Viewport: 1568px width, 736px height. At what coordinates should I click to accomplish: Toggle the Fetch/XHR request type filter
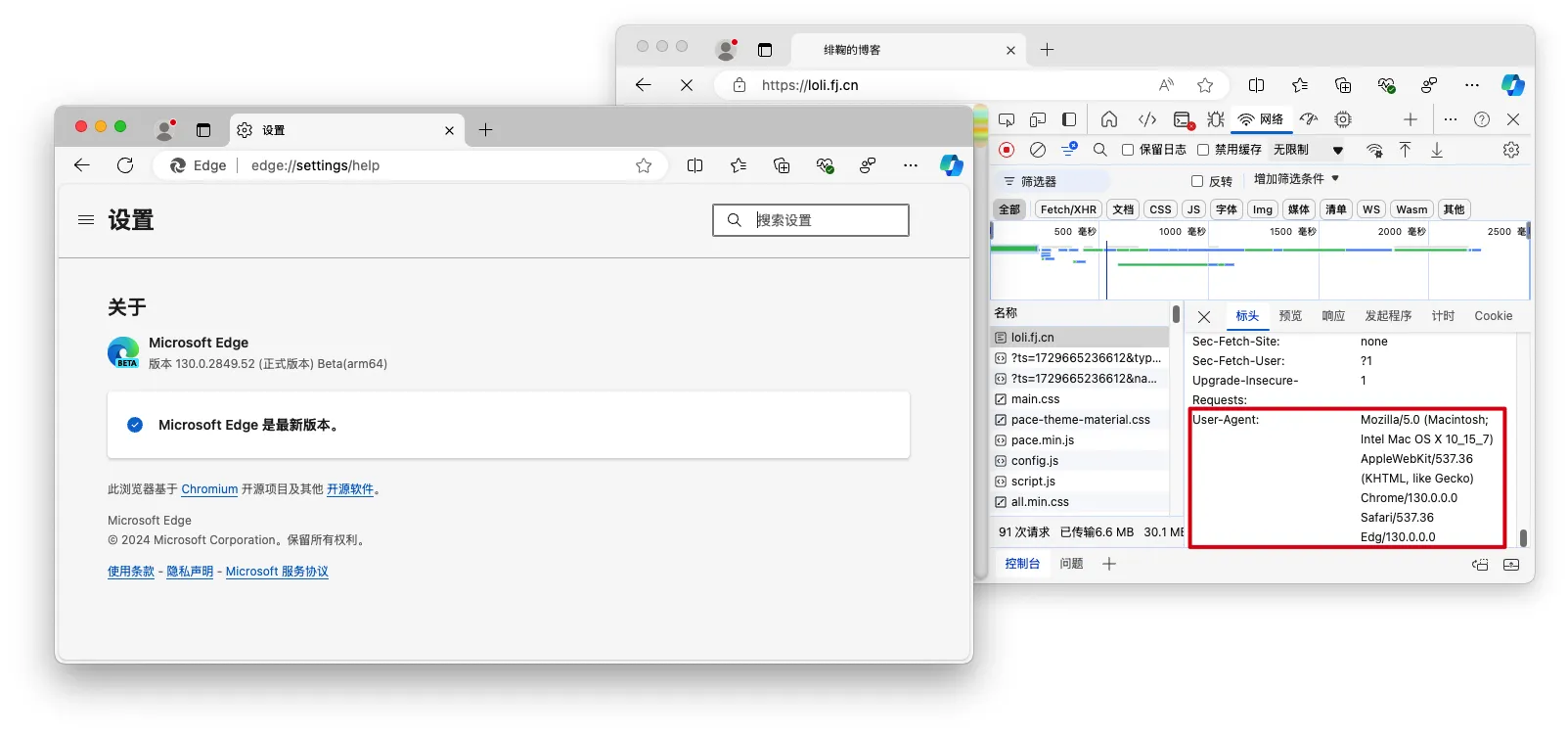click(x=1068, y=209)
